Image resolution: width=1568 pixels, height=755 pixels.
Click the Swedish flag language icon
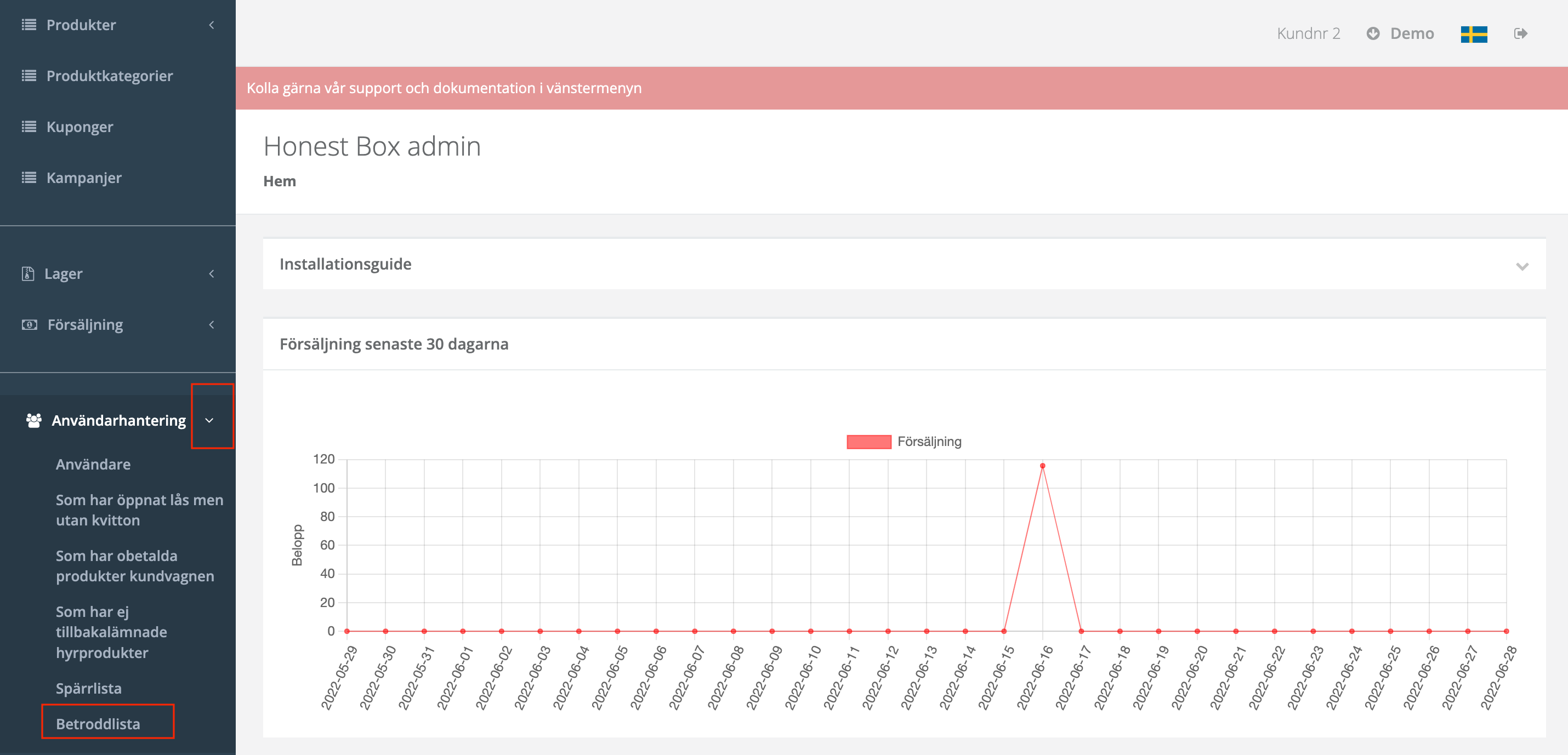[x=1473, y=34]
